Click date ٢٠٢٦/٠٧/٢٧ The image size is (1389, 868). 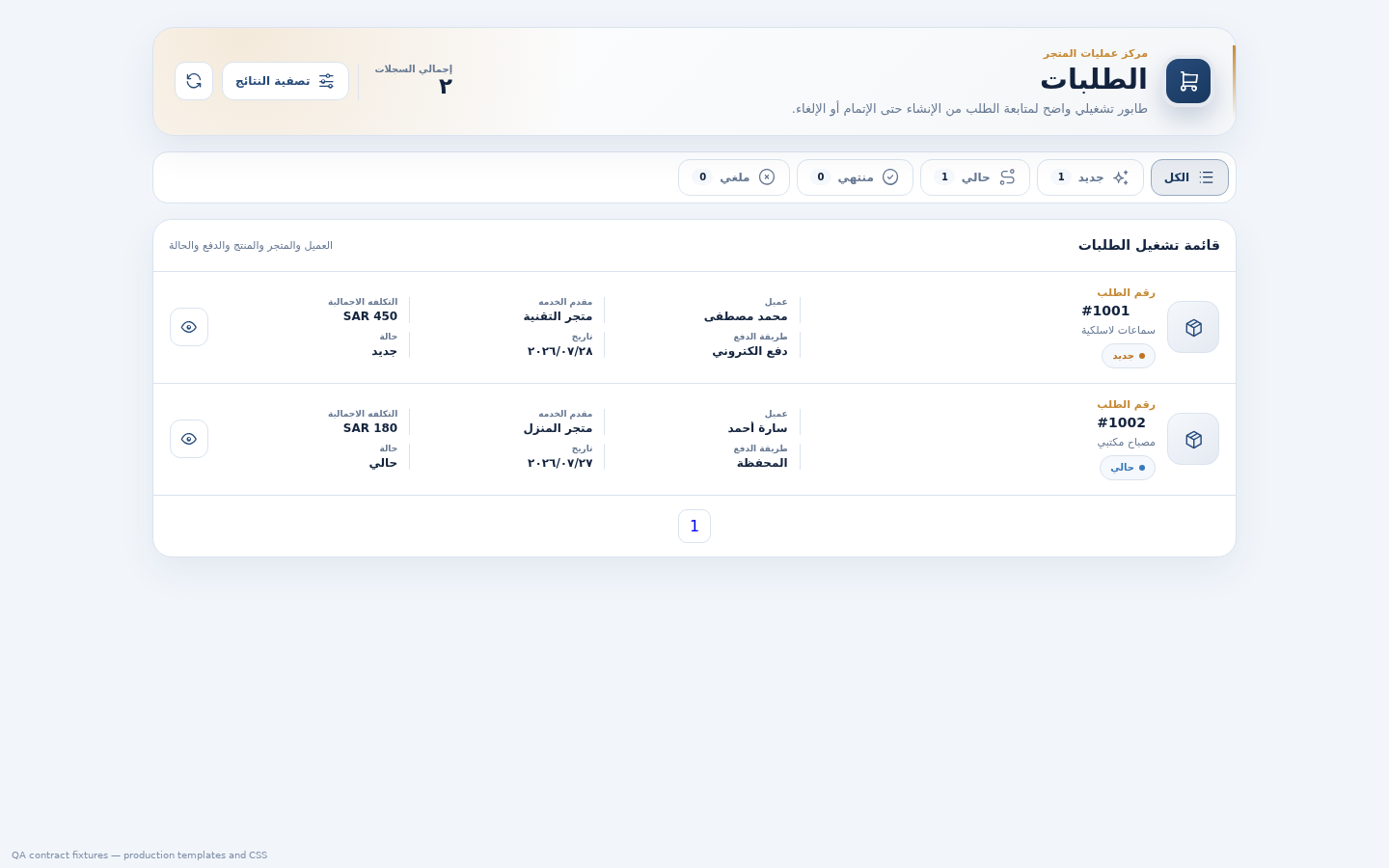(559, 463)
